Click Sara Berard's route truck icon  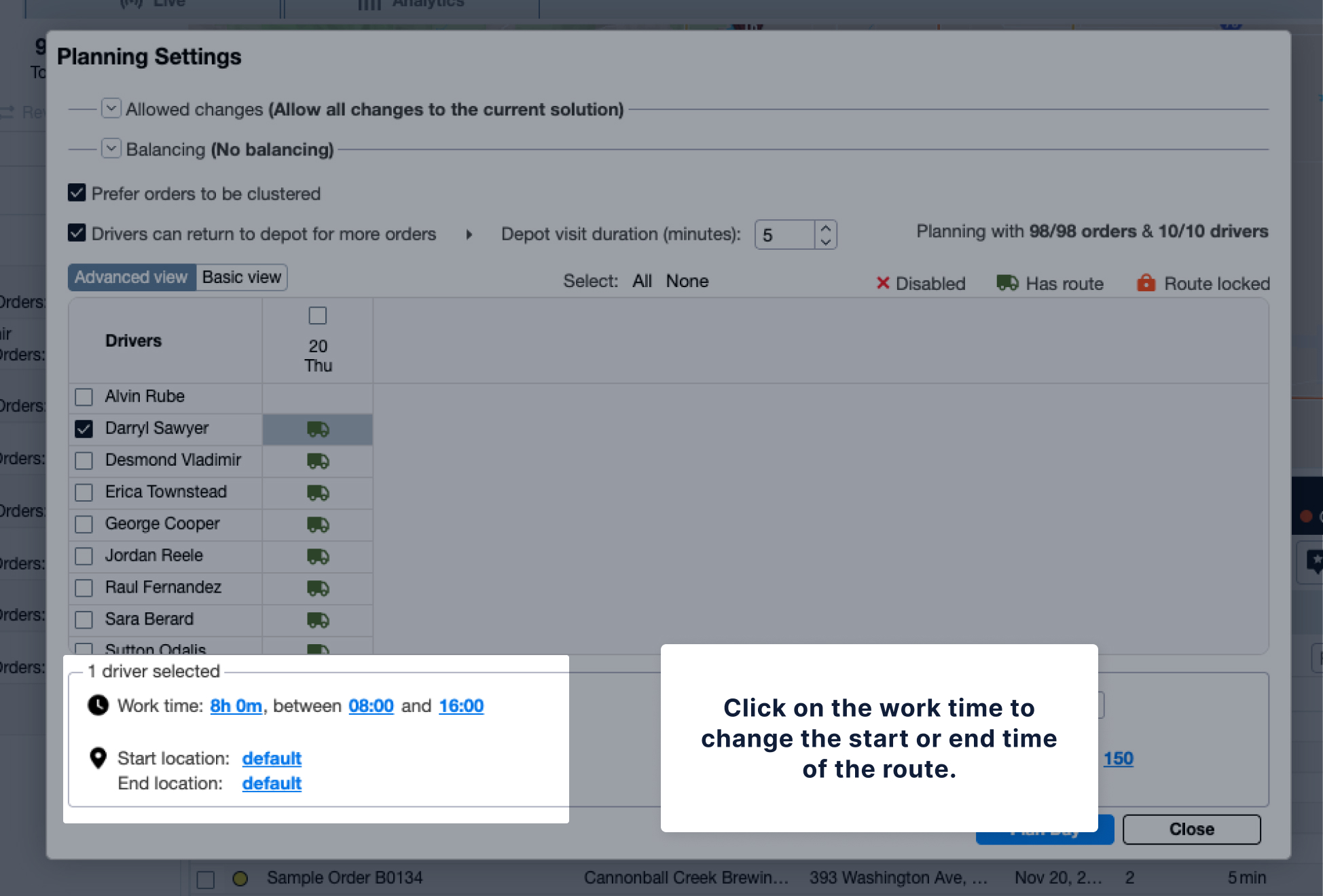(318, 620)
